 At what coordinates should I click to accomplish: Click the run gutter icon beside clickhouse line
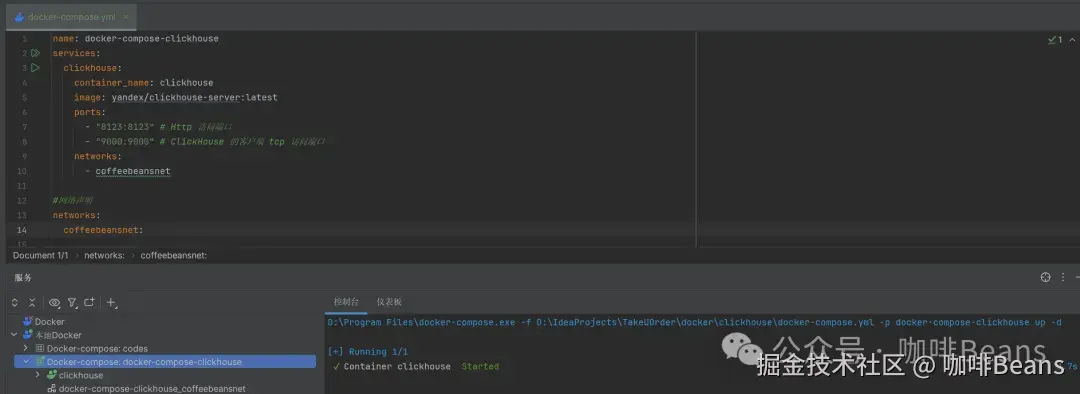[x=35, y=68]
